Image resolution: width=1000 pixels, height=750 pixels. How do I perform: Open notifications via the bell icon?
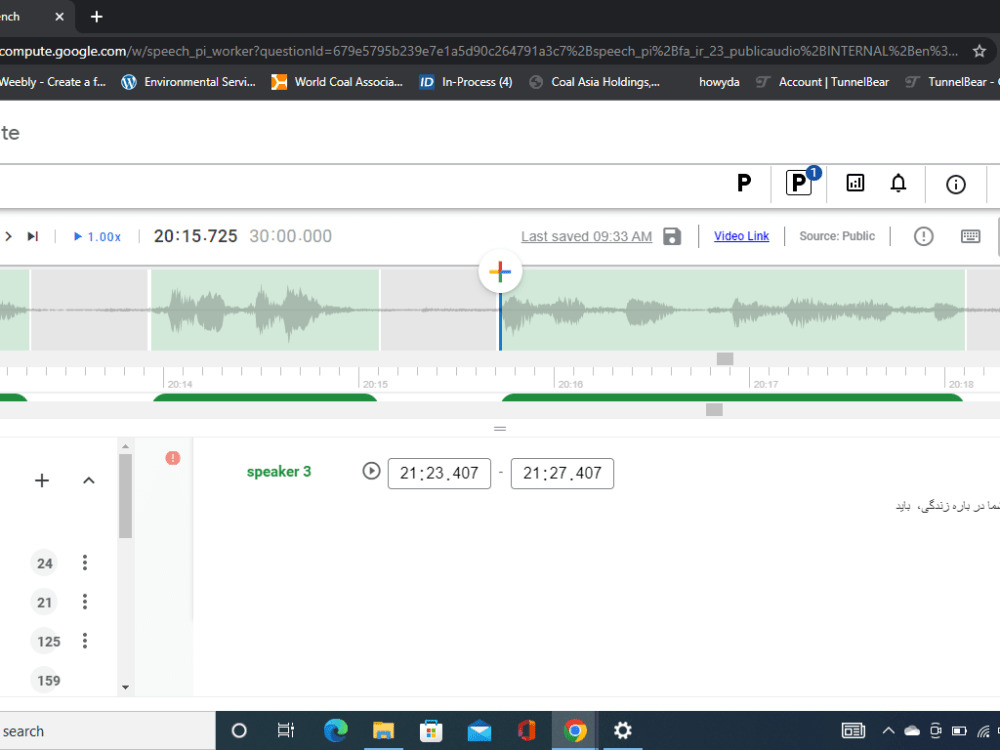(x=898, y=184)
